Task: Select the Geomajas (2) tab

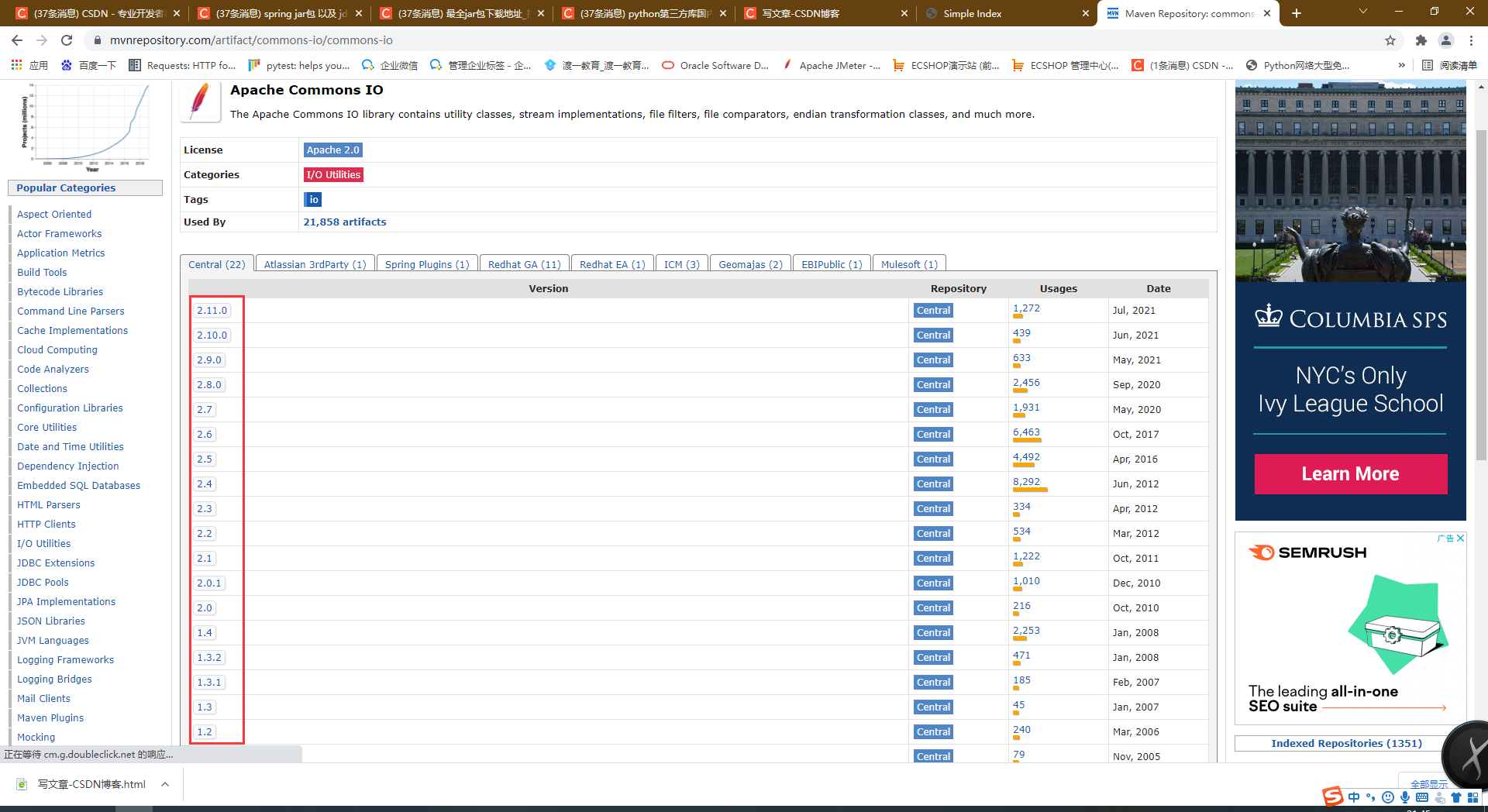Action: pyautogui.click(x=750, y=264)
